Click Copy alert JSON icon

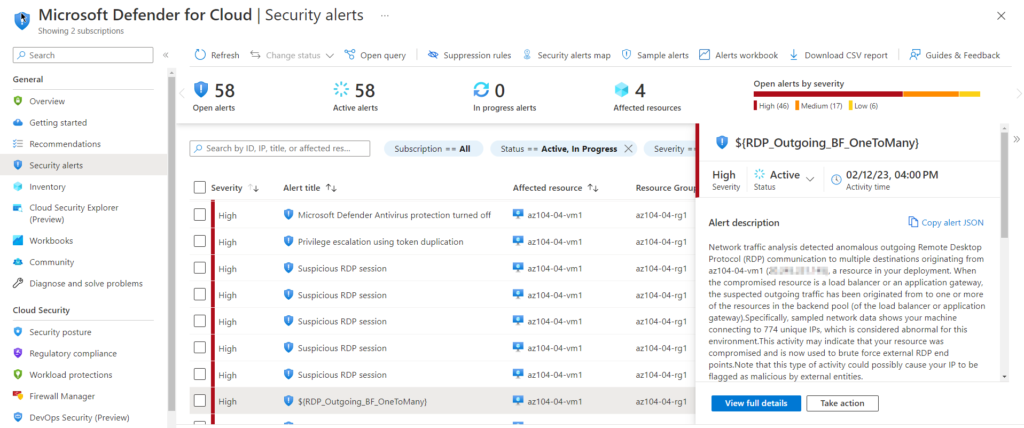(913, 222)
